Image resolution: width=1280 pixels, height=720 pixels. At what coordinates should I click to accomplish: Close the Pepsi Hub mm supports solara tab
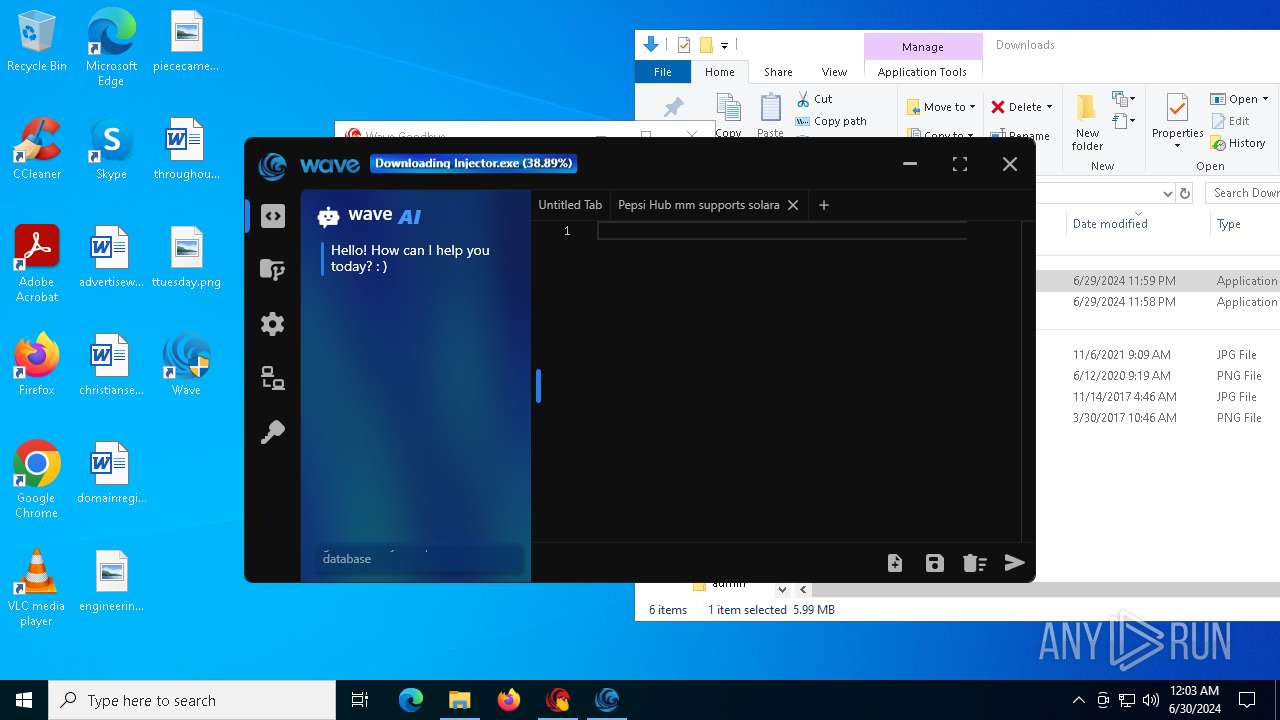793,205
